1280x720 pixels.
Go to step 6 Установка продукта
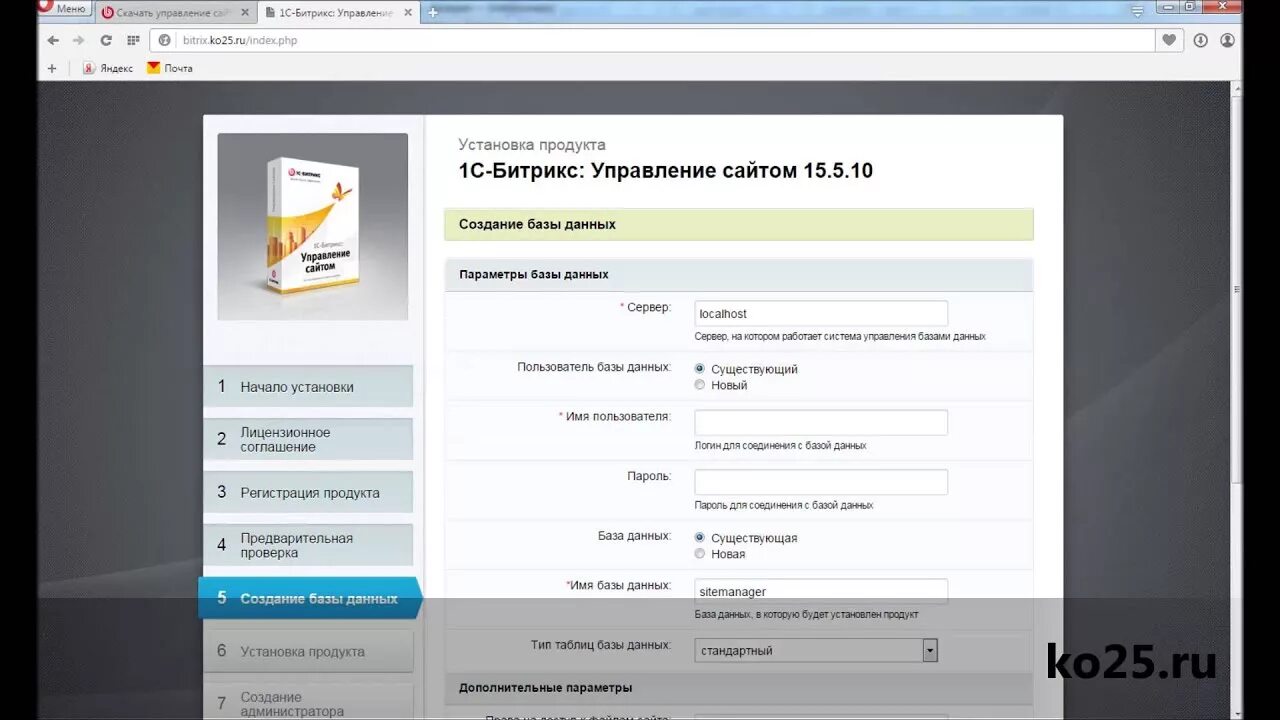(308, 651)
